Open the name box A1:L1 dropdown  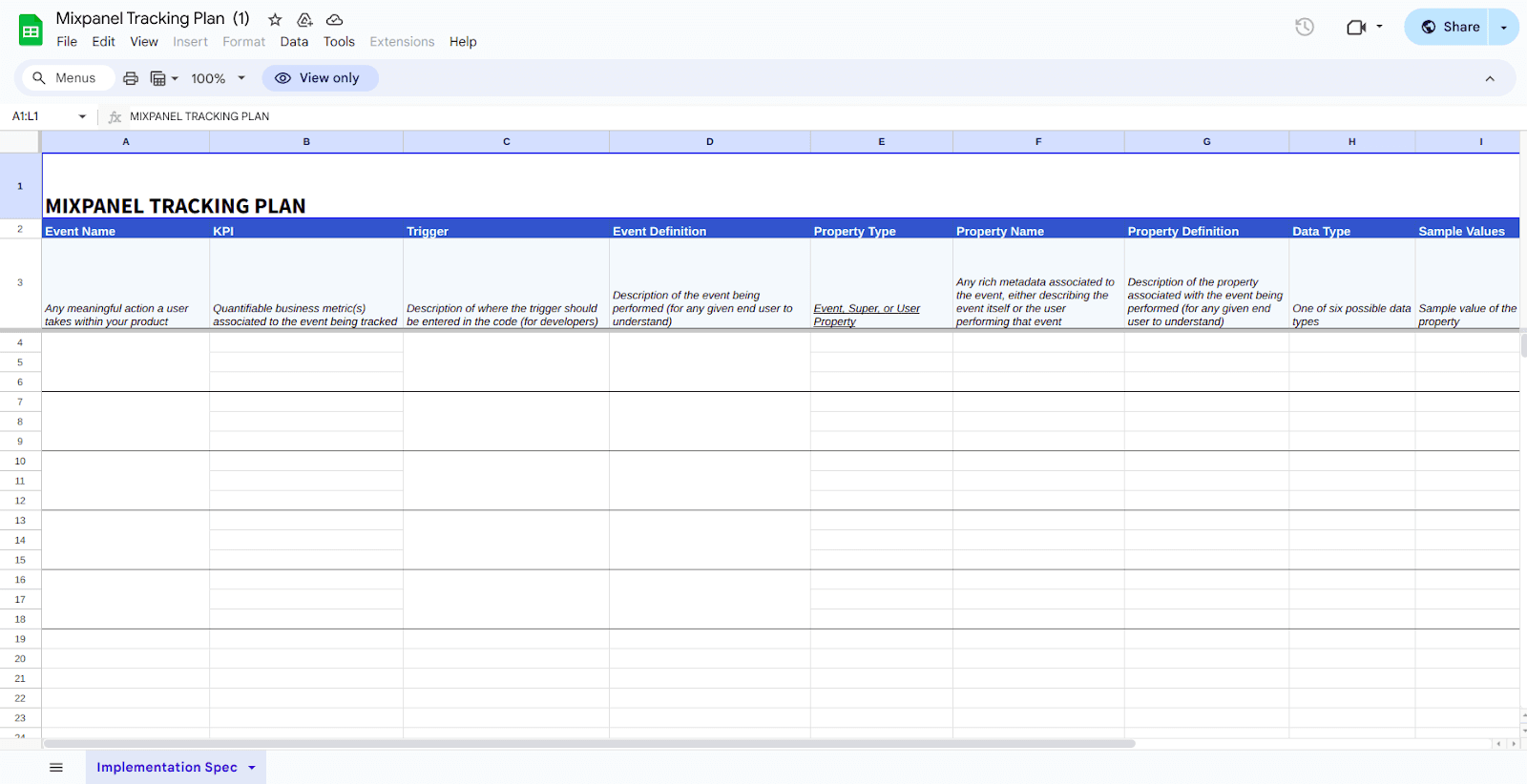pyautogui.click(x=82, y=116)
